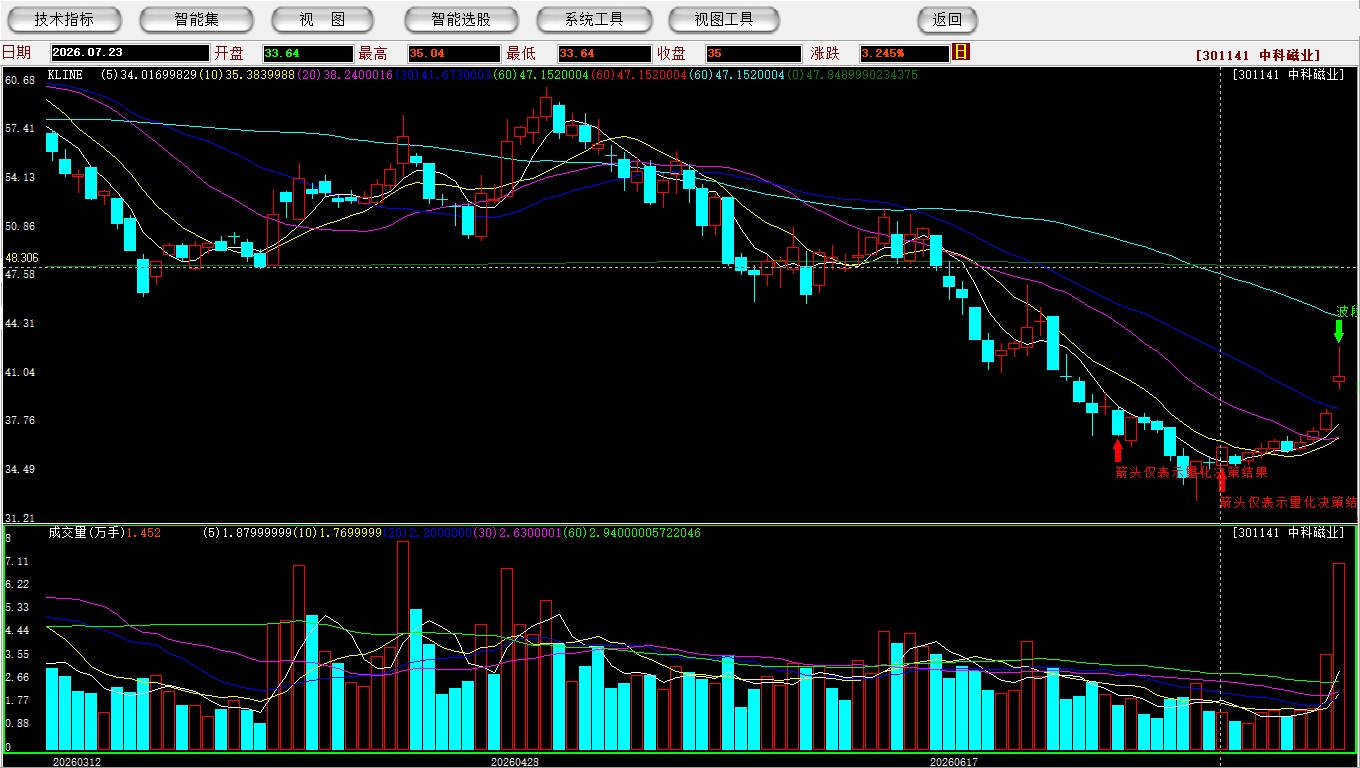Click the 20260428 date axis label
The width and height of the screenshot is (1360, 768).
[x=515, y=762]
